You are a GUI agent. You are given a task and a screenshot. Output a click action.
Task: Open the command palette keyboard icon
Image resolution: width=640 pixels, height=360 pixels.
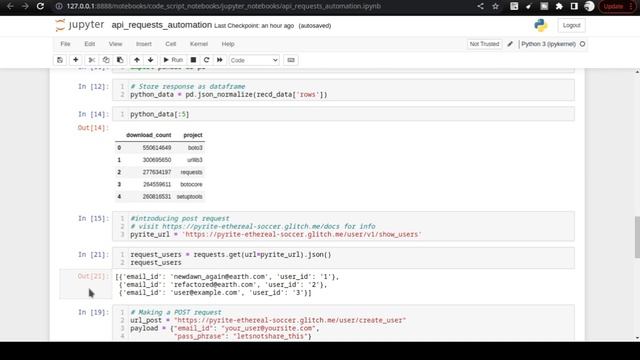tap(291, 60)
